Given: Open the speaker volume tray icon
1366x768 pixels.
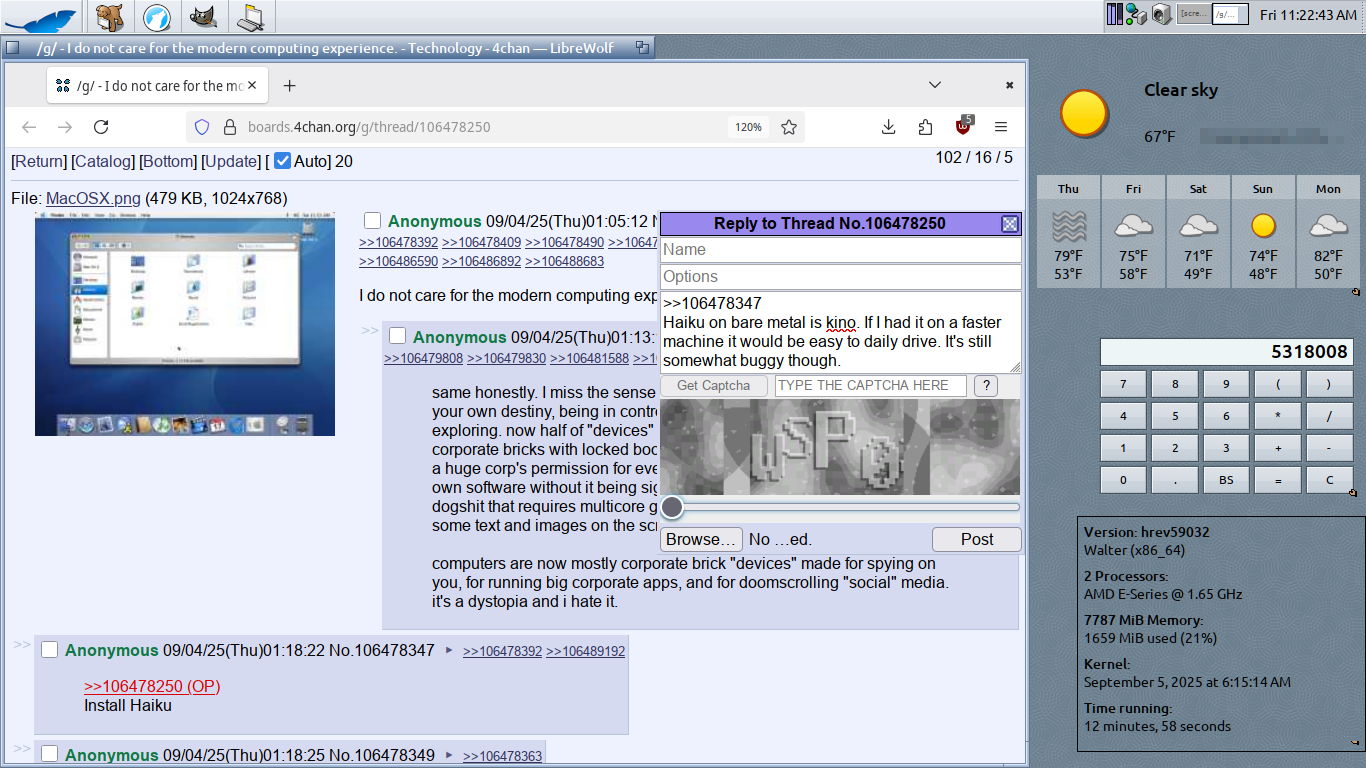Looking at the screenshot, I should (1161, 14).
